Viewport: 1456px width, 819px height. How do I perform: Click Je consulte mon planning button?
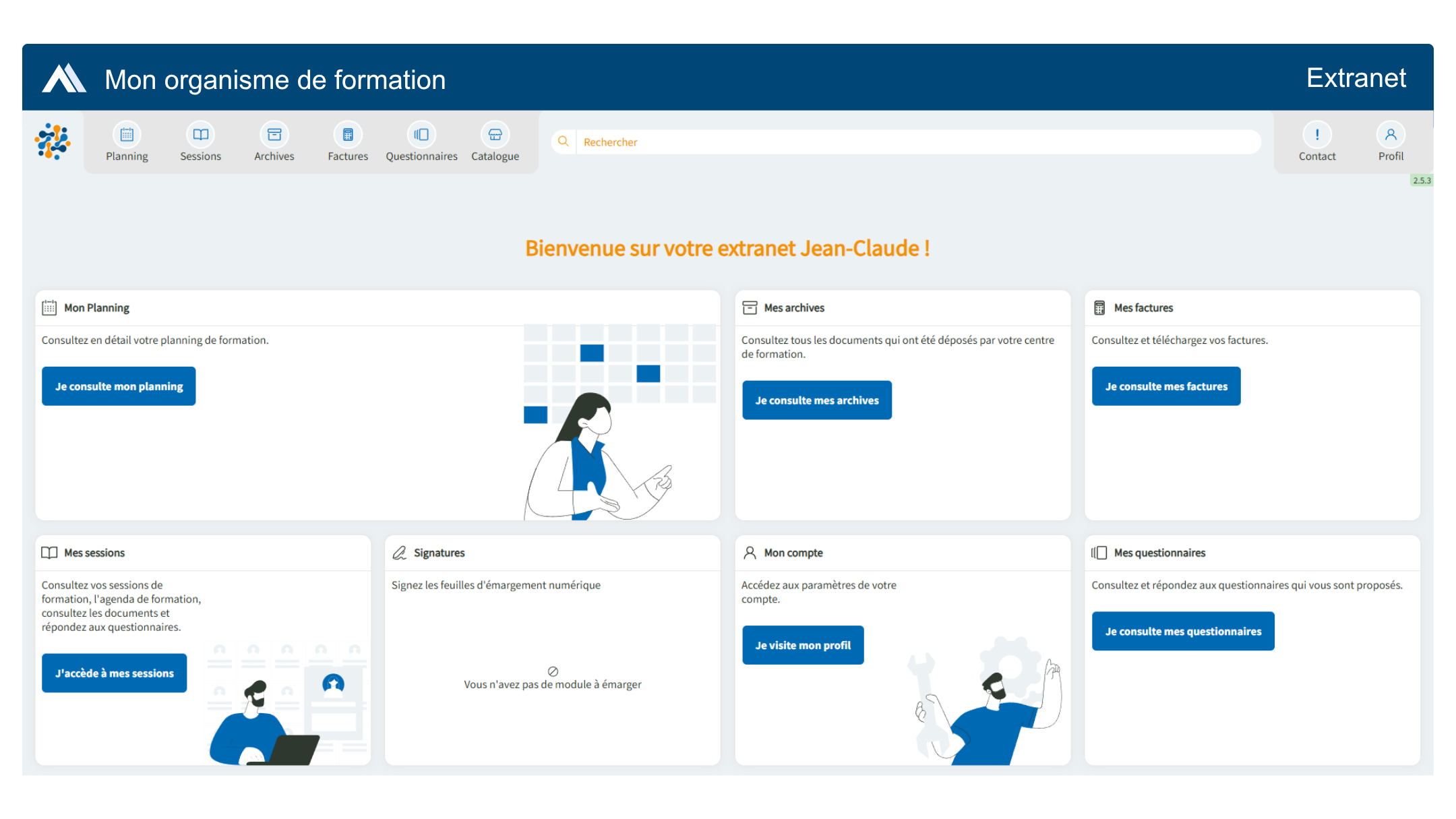[119, 386]
